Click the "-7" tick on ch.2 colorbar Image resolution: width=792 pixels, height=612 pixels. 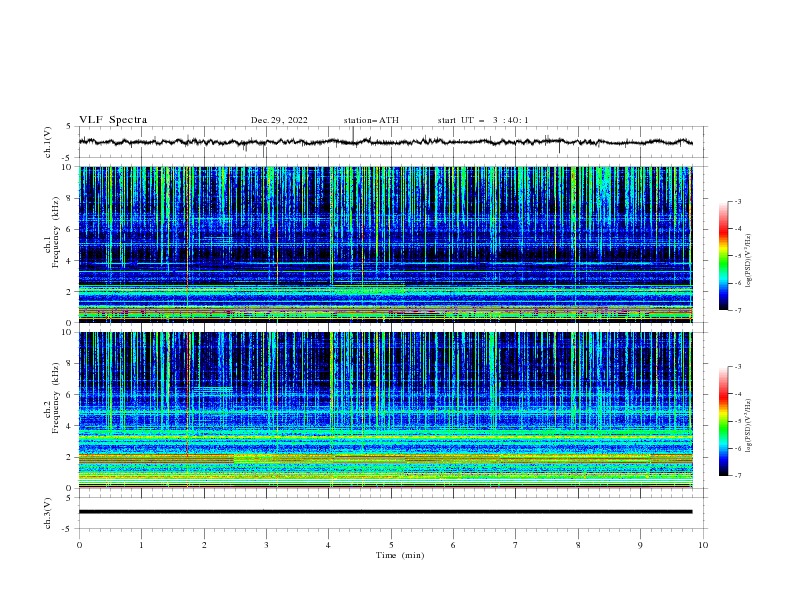coord(737,475)
